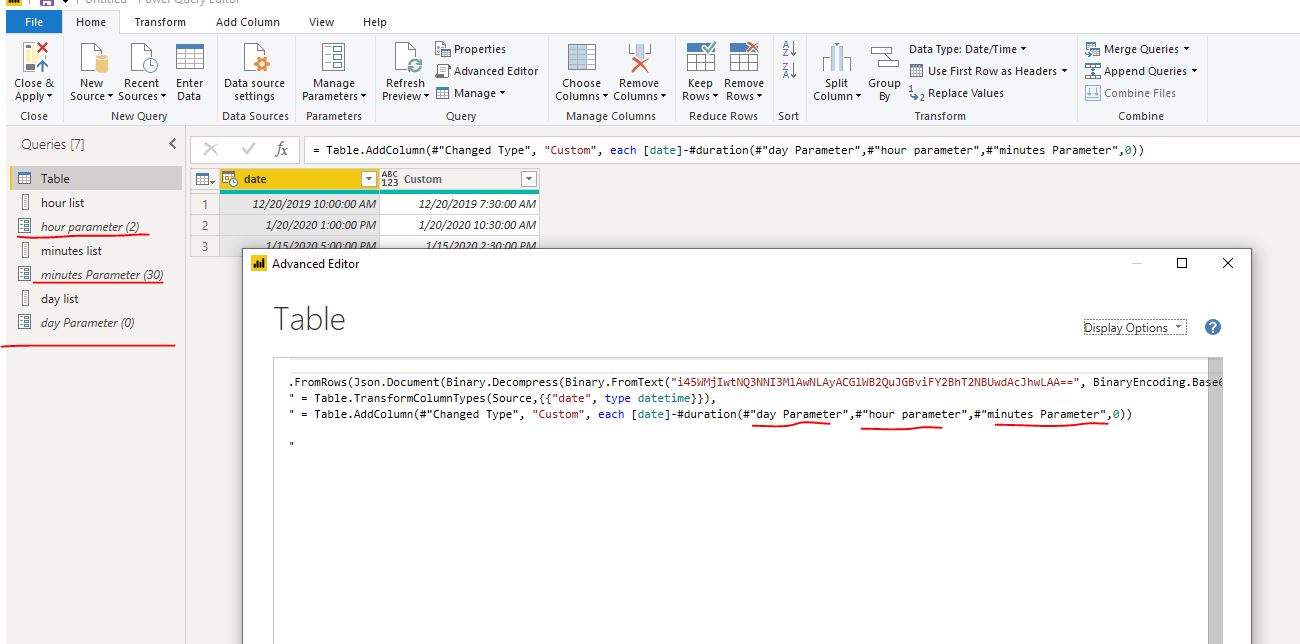Click the Close & Apply icon
This screenshot has width=1300, height=644.
point(34,58)
